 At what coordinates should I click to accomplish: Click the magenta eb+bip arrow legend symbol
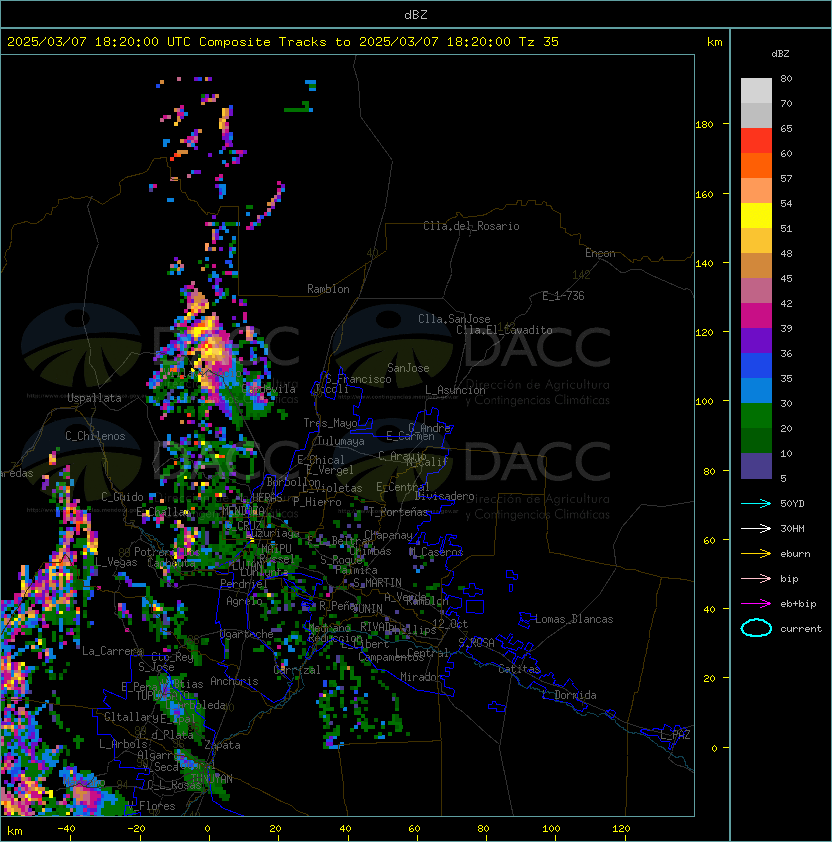(x=756, y=604)
